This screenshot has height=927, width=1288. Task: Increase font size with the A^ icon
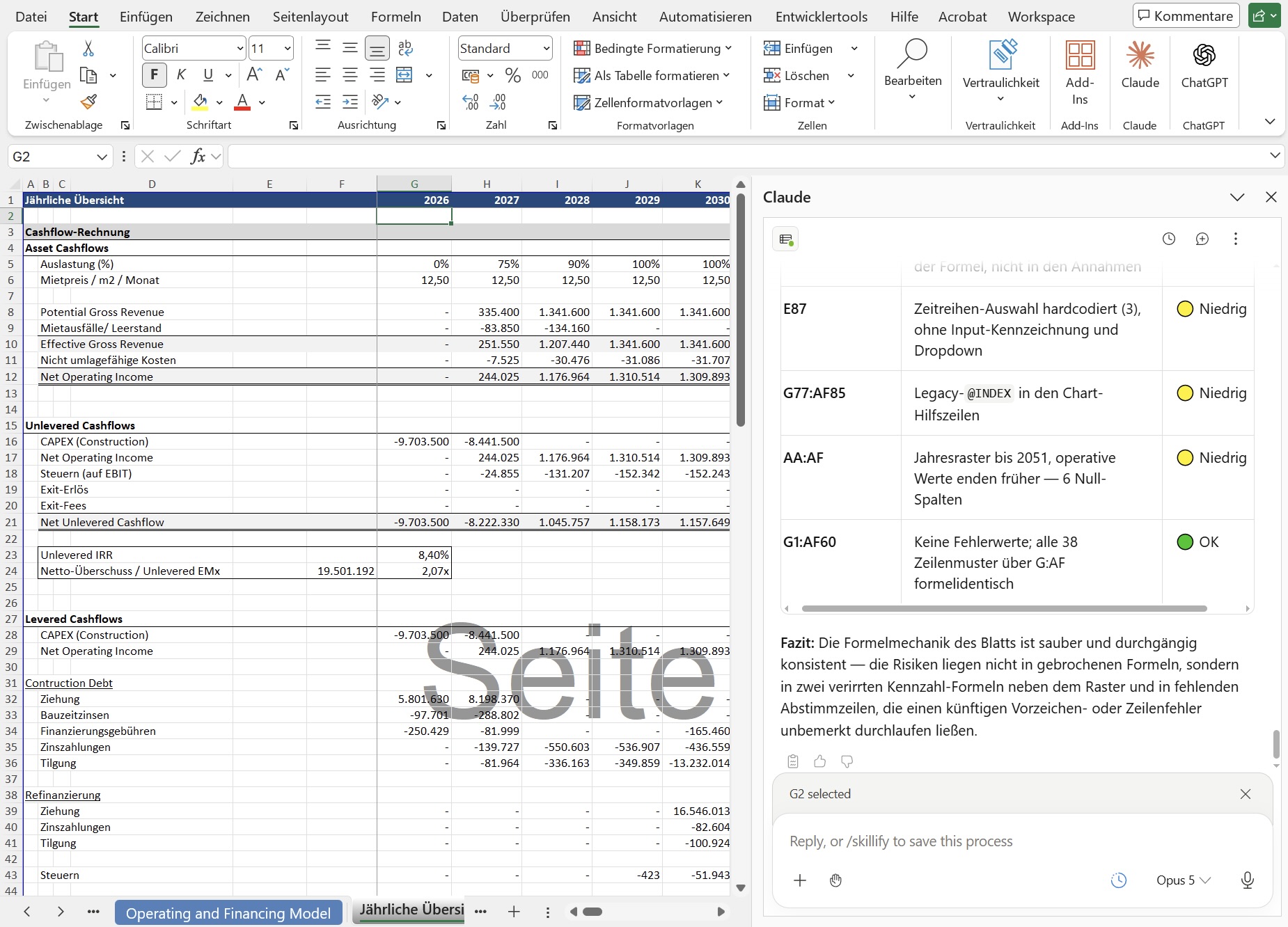[255, 75]
